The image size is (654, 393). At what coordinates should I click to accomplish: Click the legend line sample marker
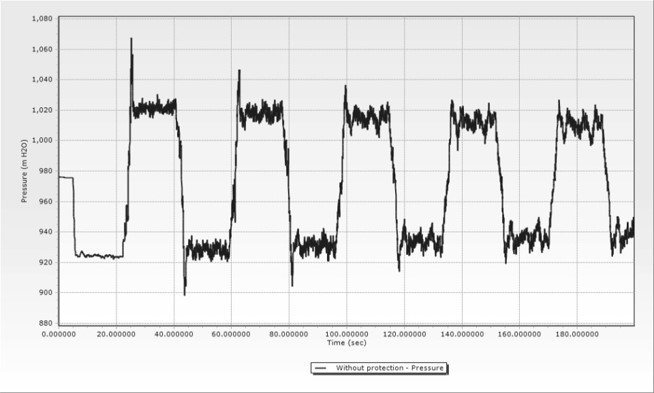(x=321, y=368)
